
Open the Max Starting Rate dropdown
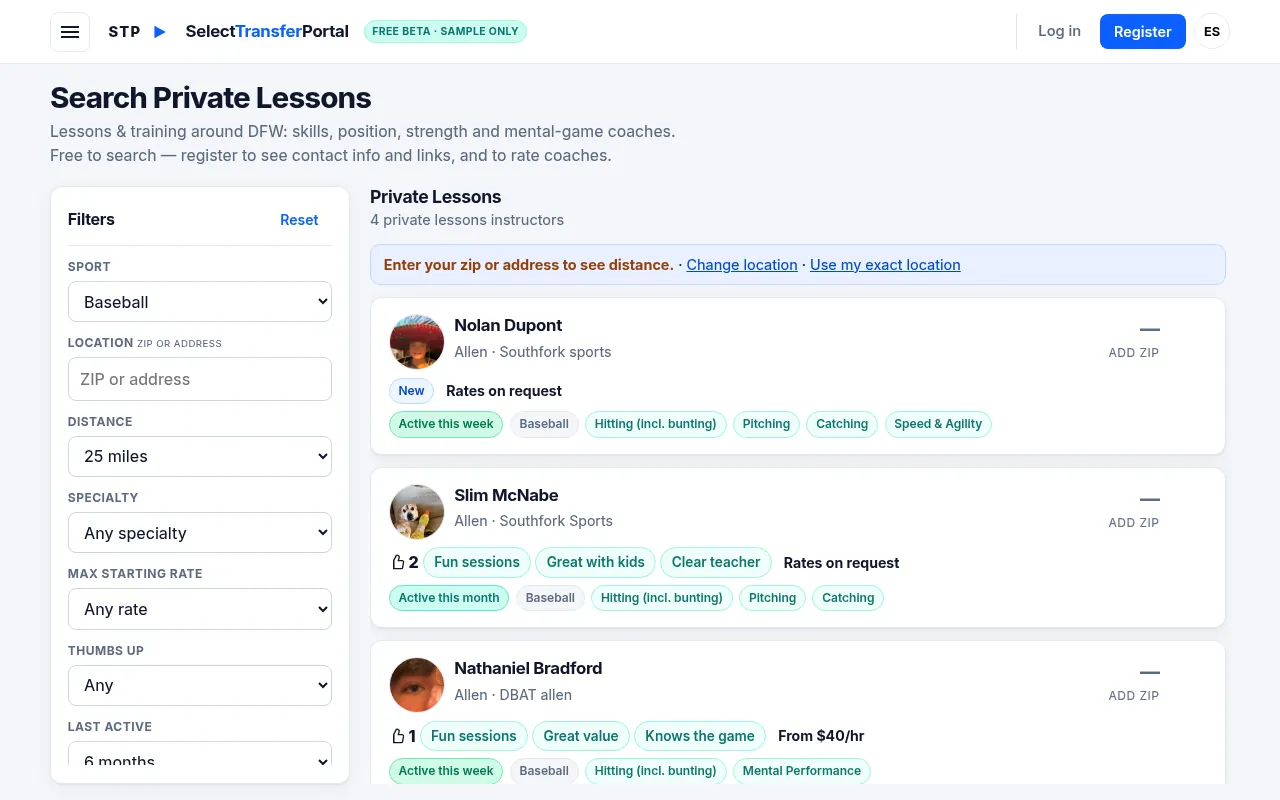click(x=200, y=609)
